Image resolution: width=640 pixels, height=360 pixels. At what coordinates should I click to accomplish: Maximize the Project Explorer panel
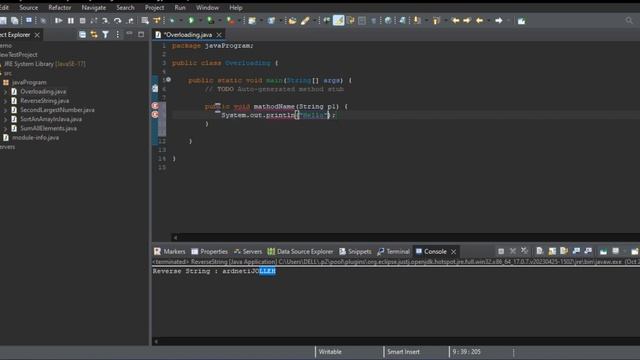(141, 34)
